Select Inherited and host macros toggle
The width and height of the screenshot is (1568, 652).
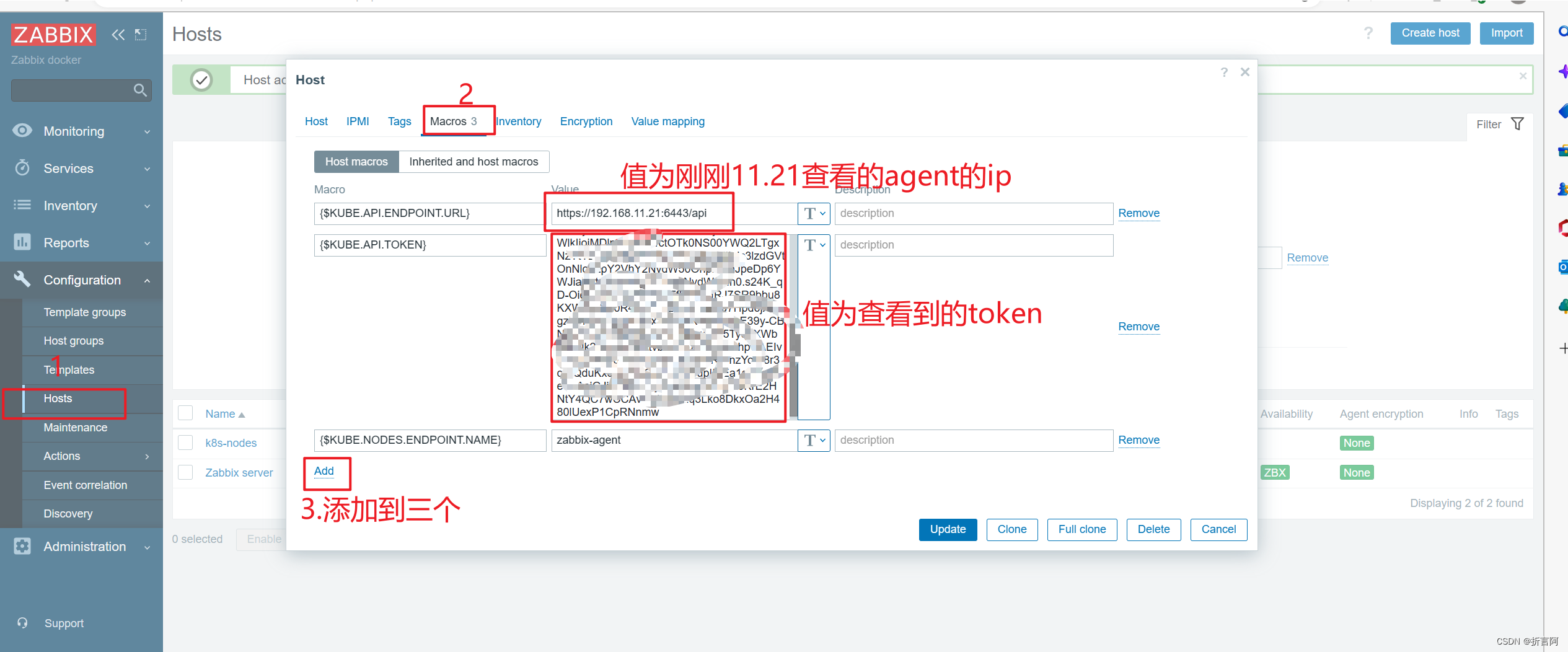473,162
